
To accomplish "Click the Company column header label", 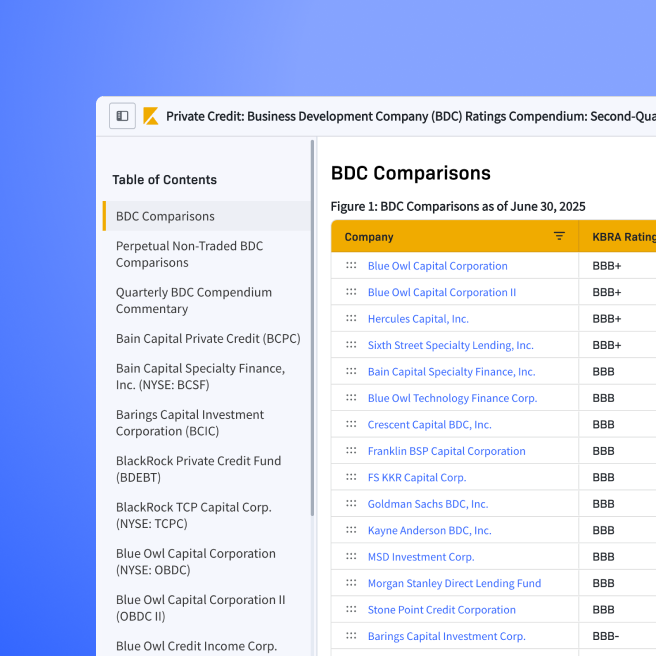I will coord(369,237).
